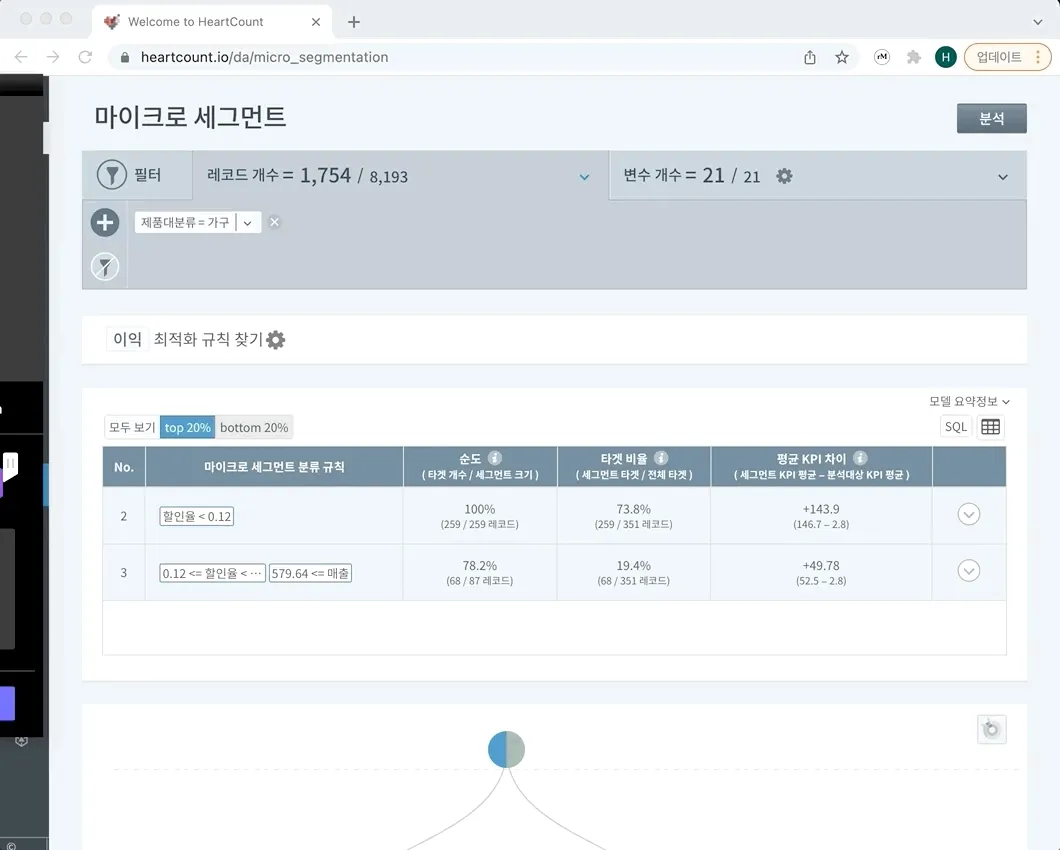The image size is (1060, 850).
Task: Share this page icon
Action: (810, 57)
